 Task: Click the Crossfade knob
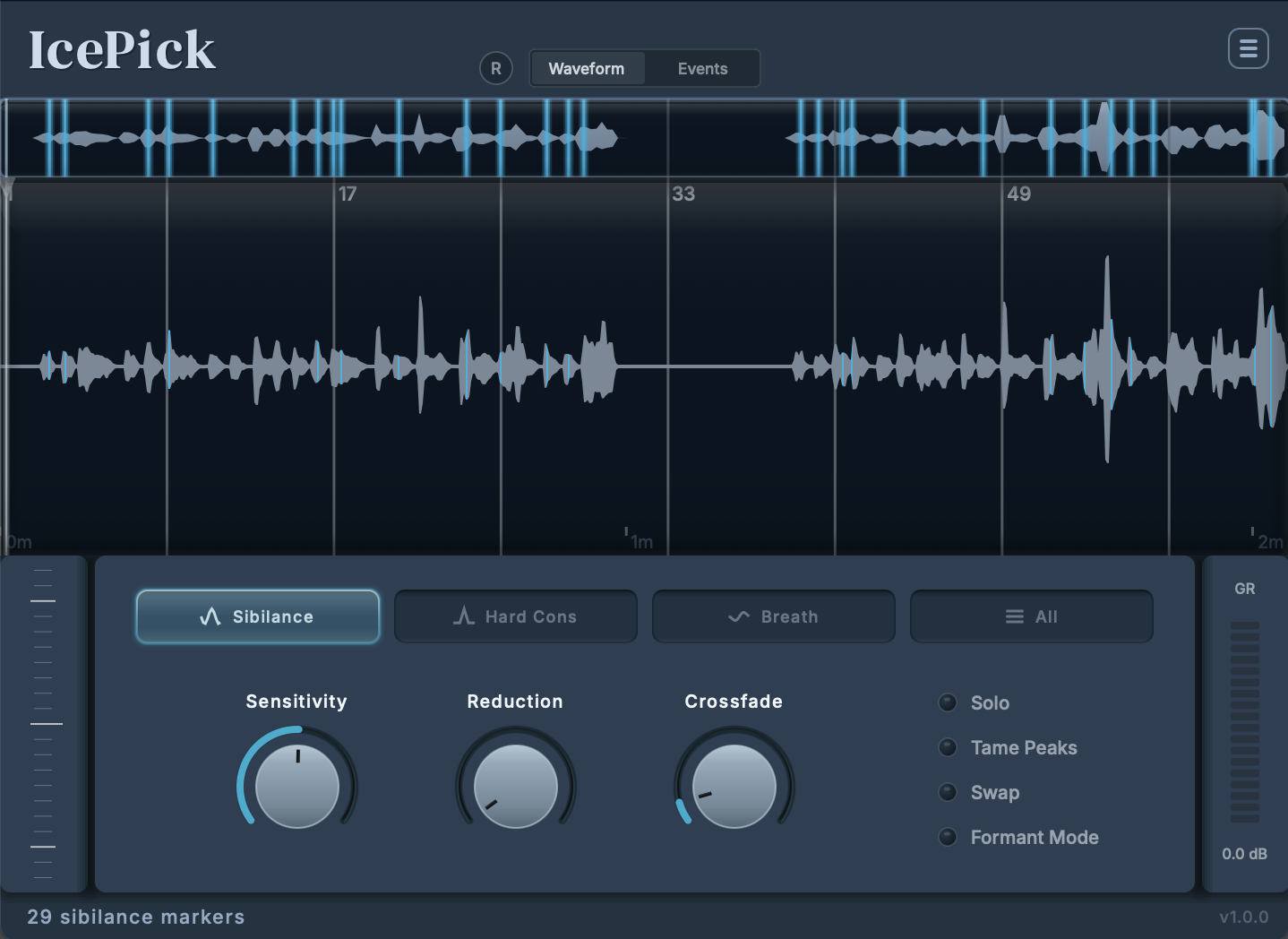pos(734,786)
